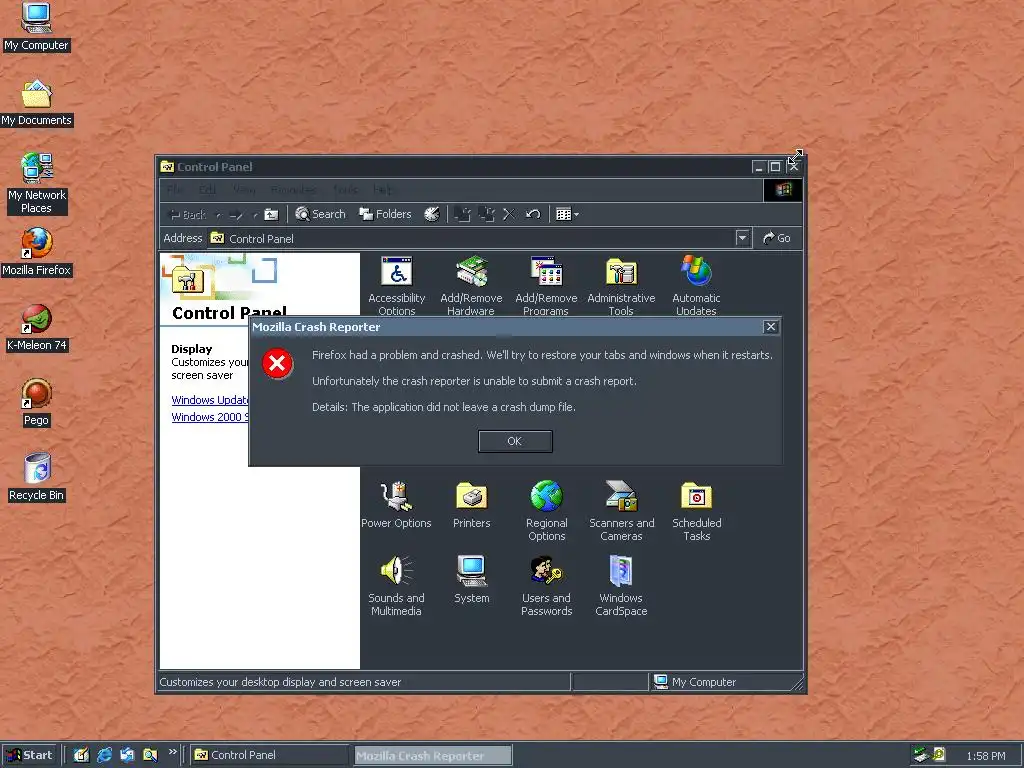Open the Accessibility Options applet
The image size is (1024, 768).
[396, 285]
